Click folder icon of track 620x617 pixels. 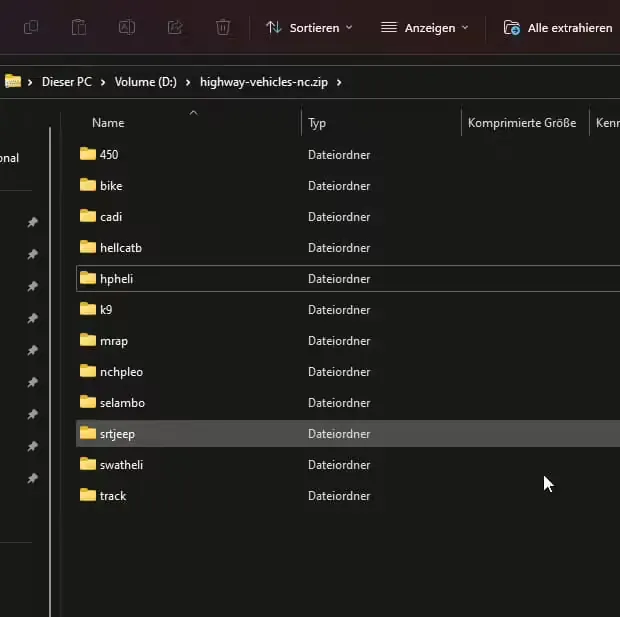tap(88, 495)
